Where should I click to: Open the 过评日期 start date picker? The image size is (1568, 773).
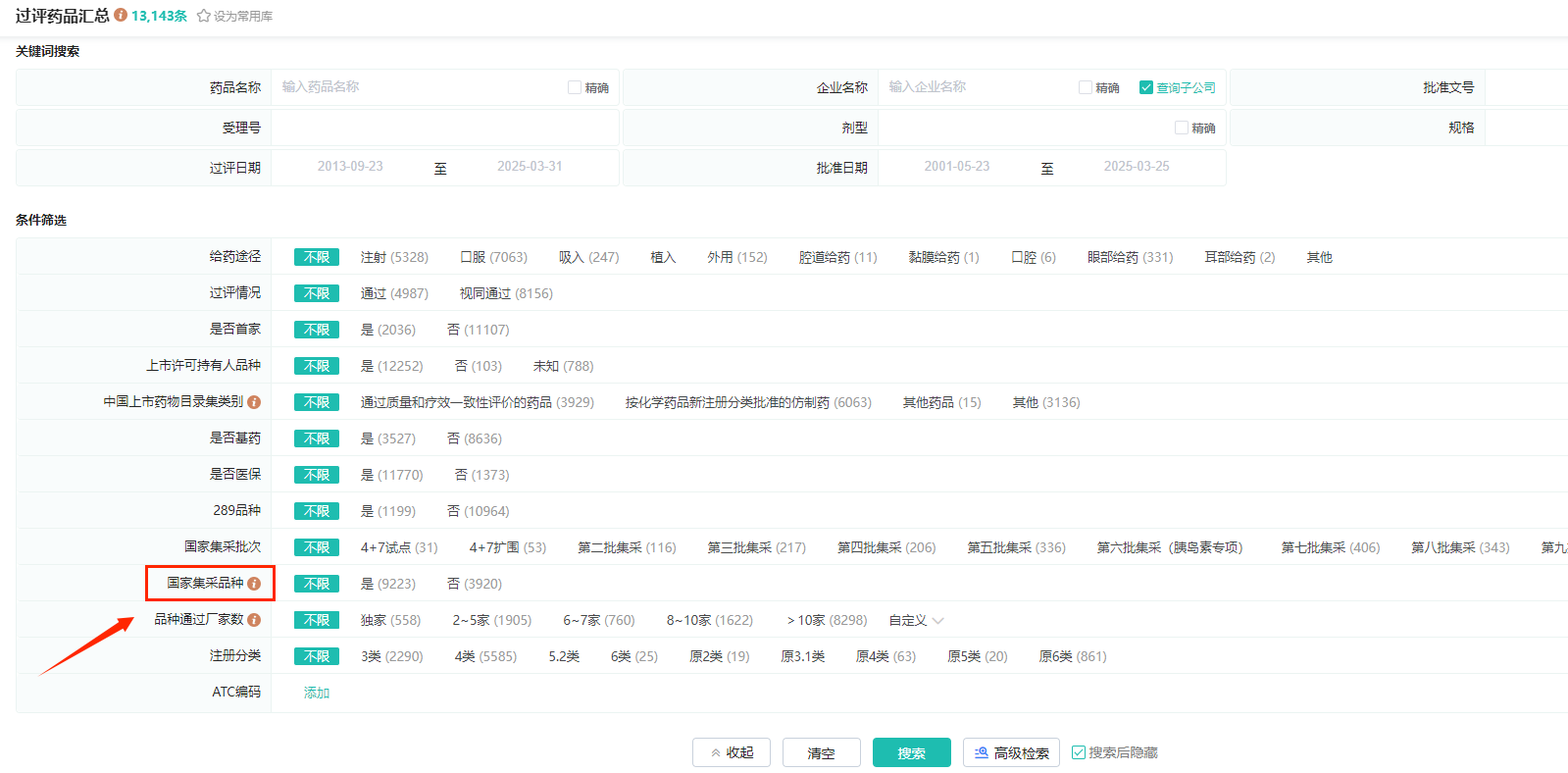350,167
